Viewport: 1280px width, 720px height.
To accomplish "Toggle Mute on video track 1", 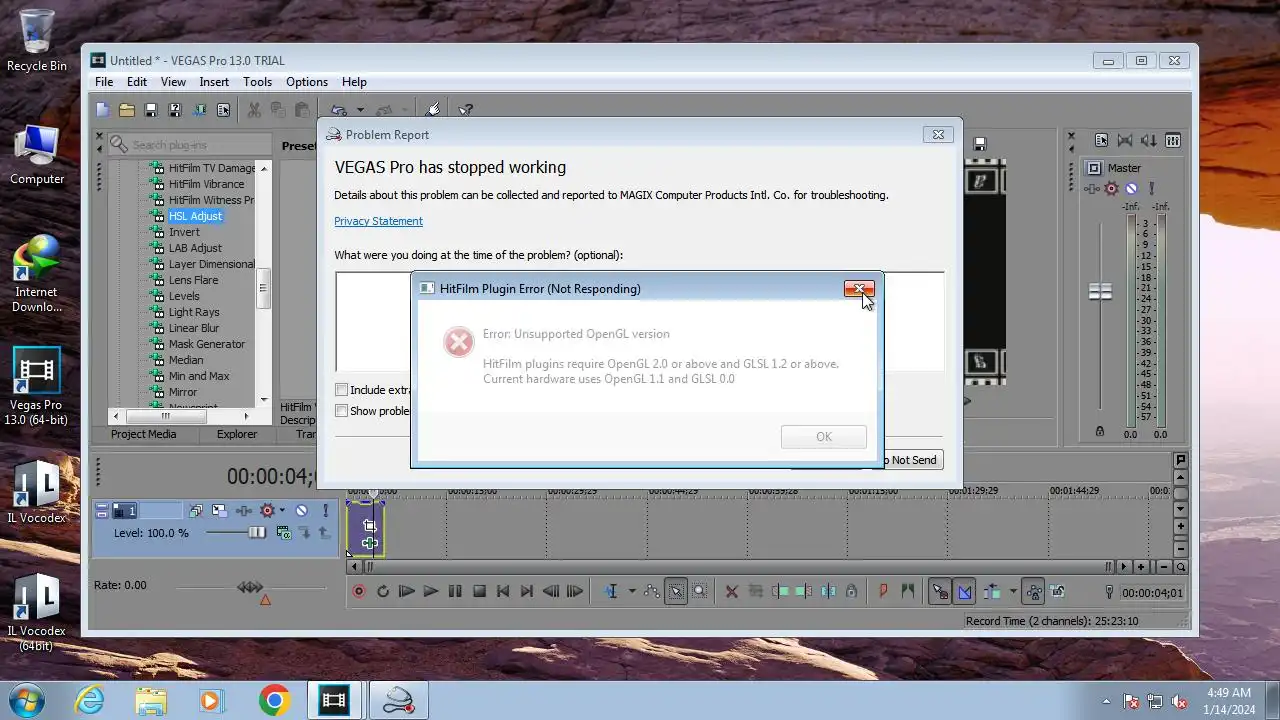I will [301, 510].
